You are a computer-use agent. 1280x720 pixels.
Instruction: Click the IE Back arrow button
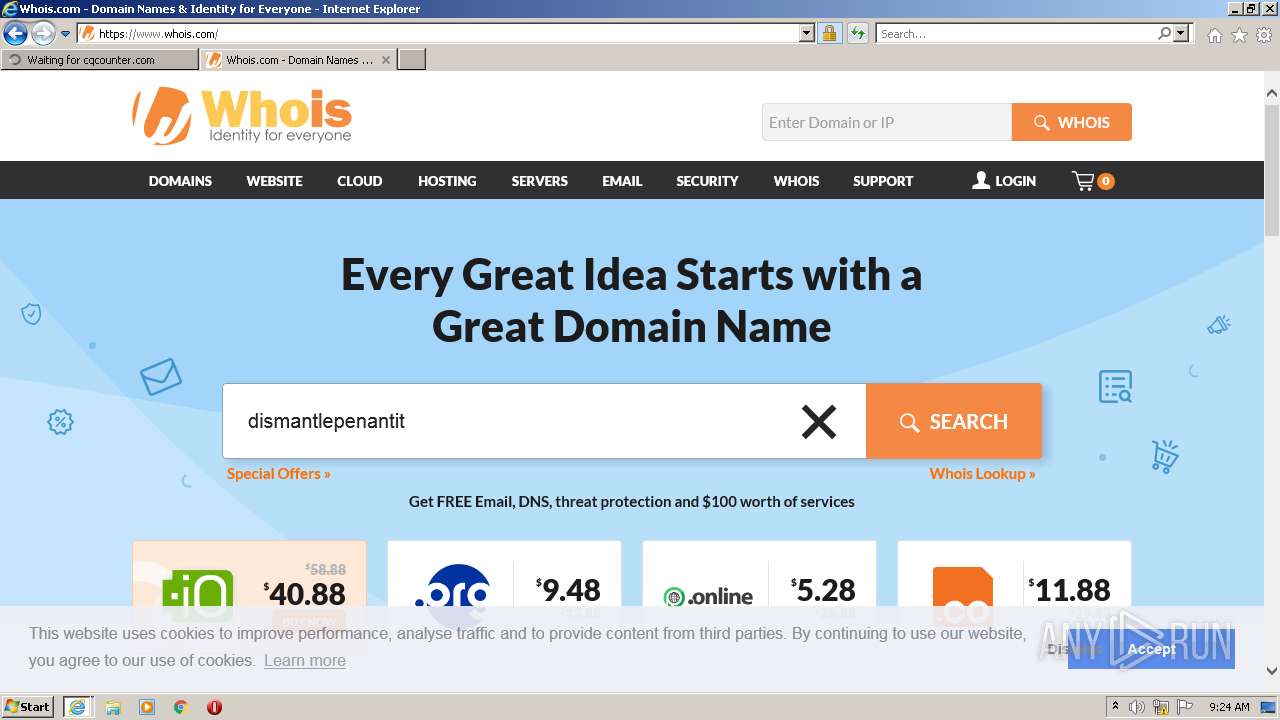click(x=15, y=34)
